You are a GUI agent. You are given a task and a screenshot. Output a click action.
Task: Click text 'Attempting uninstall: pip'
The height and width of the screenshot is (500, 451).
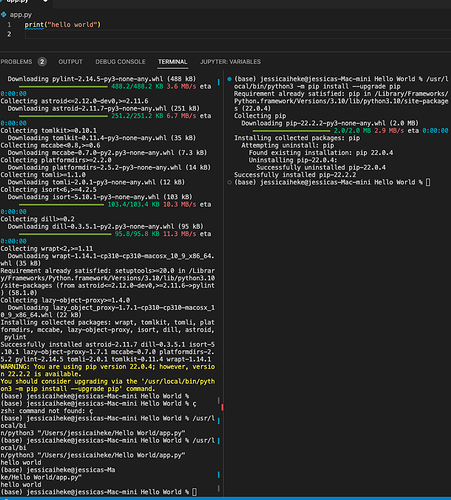(288, 145)
